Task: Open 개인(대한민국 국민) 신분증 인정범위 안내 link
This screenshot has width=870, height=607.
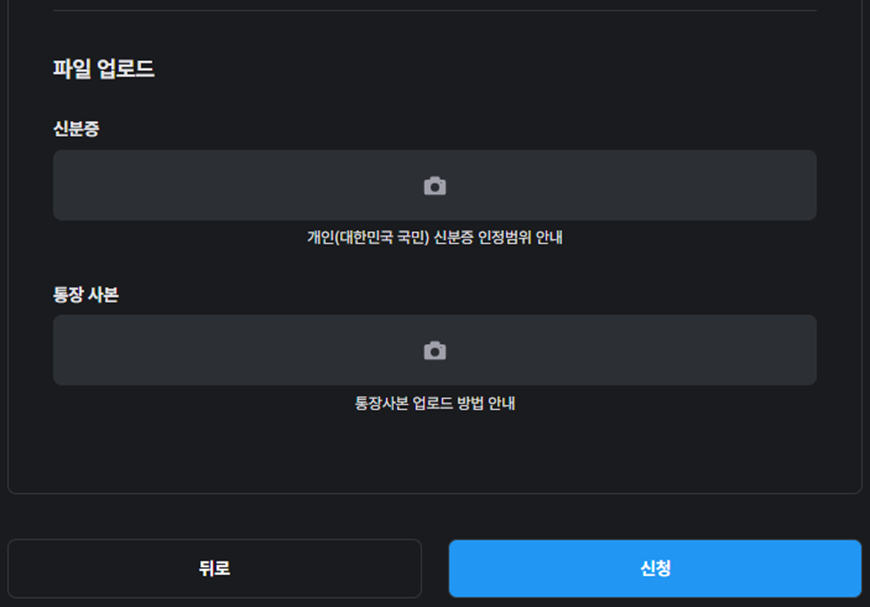Action: coord(434,238)
